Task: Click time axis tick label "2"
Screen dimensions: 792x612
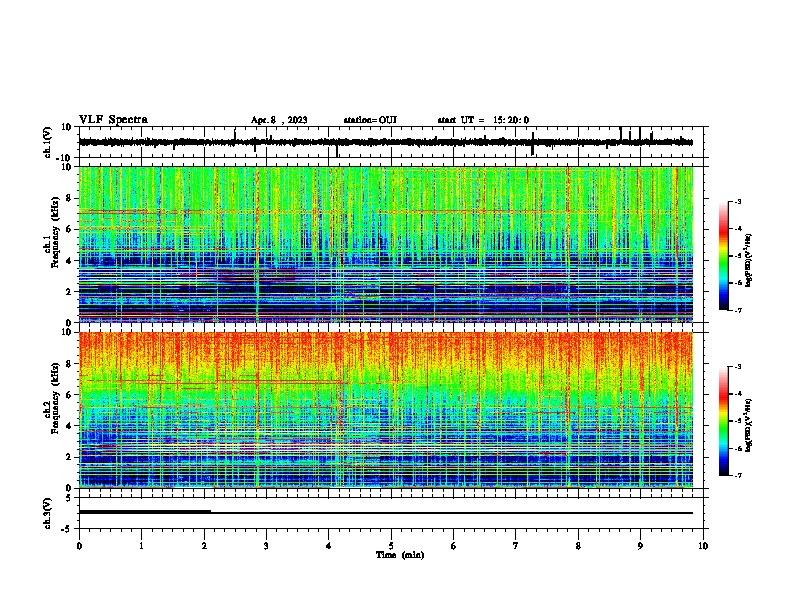Action: click(204, 546)
